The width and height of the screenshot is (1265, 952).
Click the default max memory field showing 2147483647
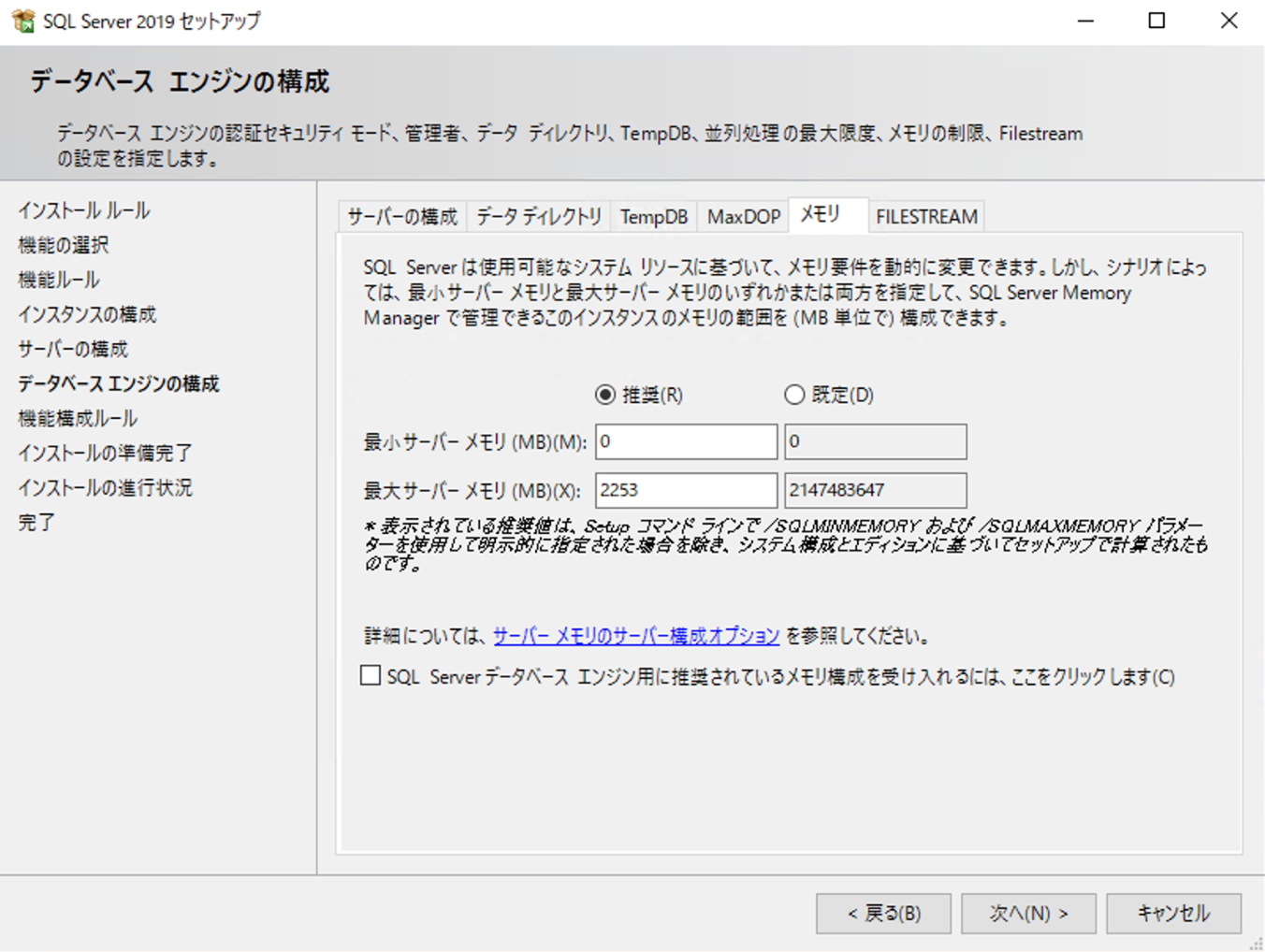[875, 490]
